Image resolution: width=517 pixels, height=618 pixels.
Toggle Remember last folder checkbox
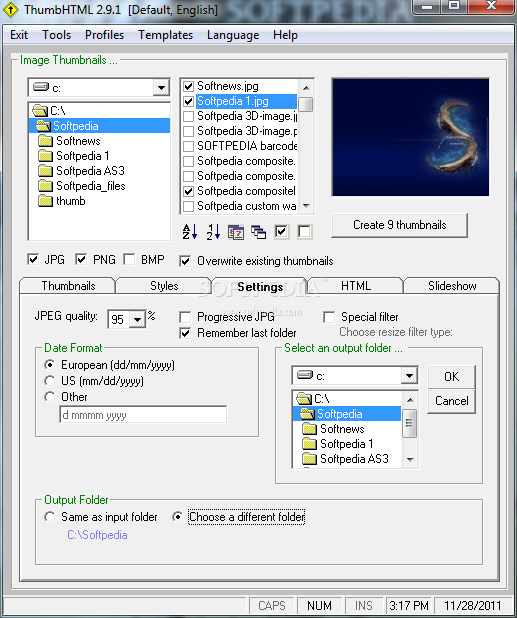coord(185,333)
